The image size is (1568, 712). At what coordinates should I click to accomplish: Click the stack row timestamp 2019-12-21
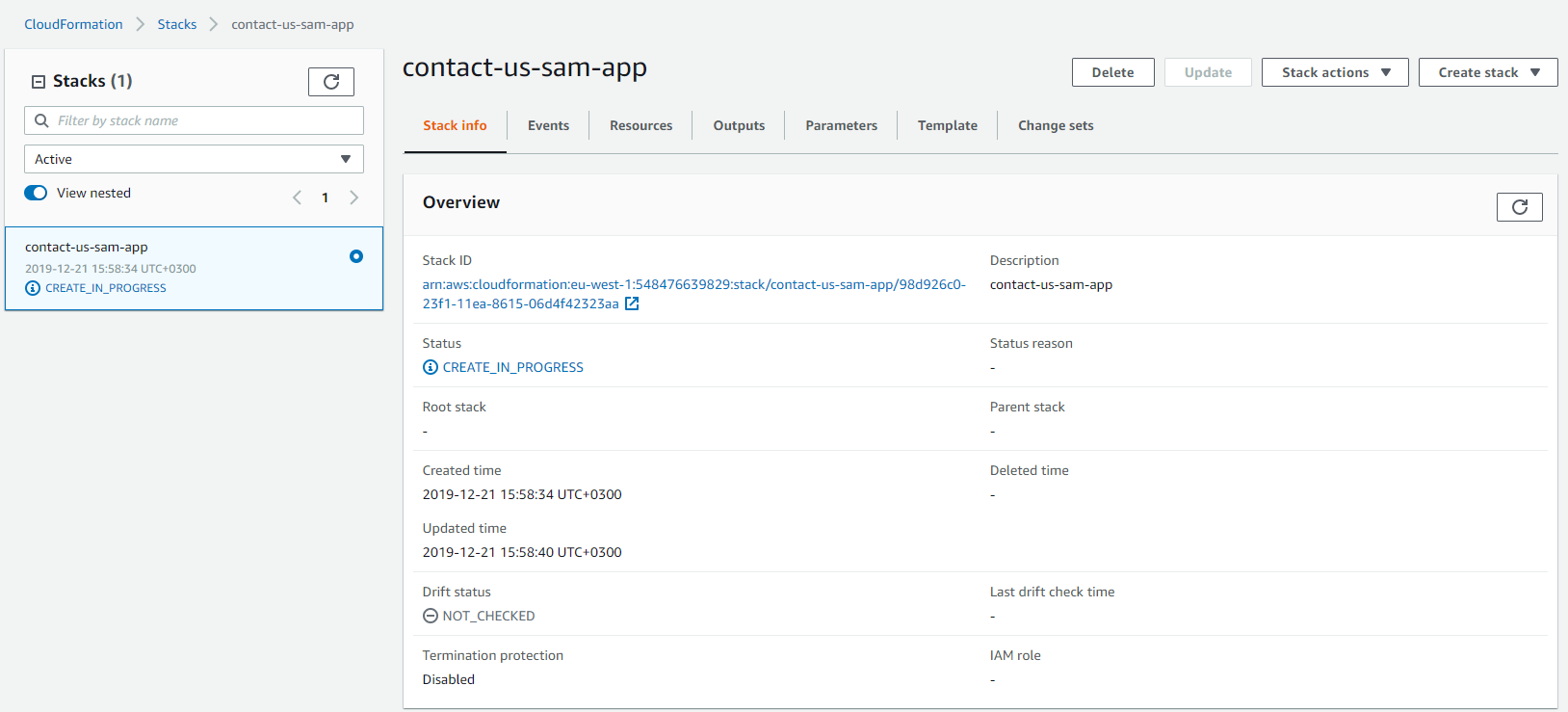pyautogui.click(x=111, y=269)
